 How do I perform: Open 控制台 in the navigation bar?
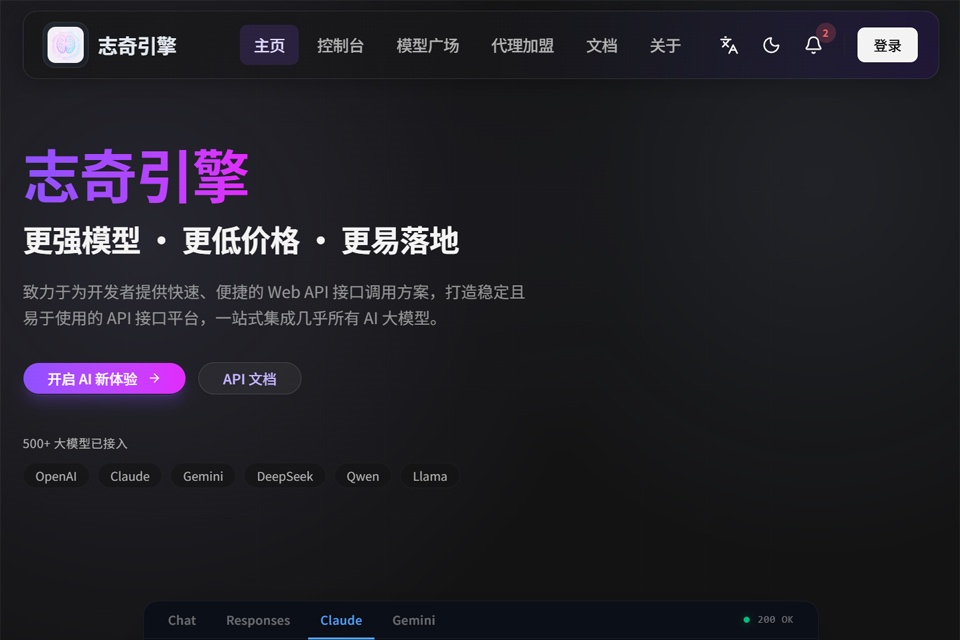(x=340, y=45)
